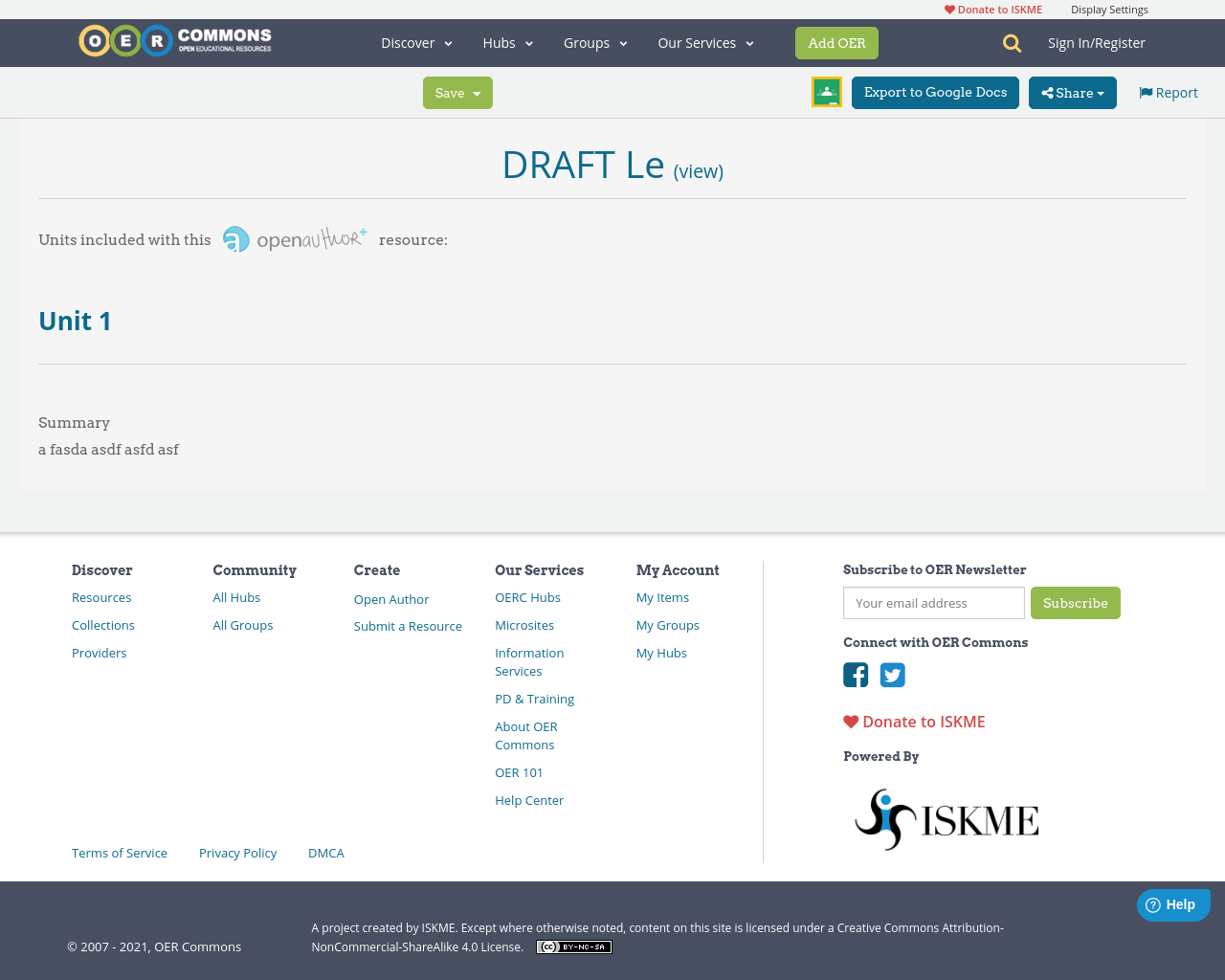The width and height of the screenshot is (1225, 980).
Task: View the Creative Commons license badge
Action: pyautogui.click(x=573, y=946)
